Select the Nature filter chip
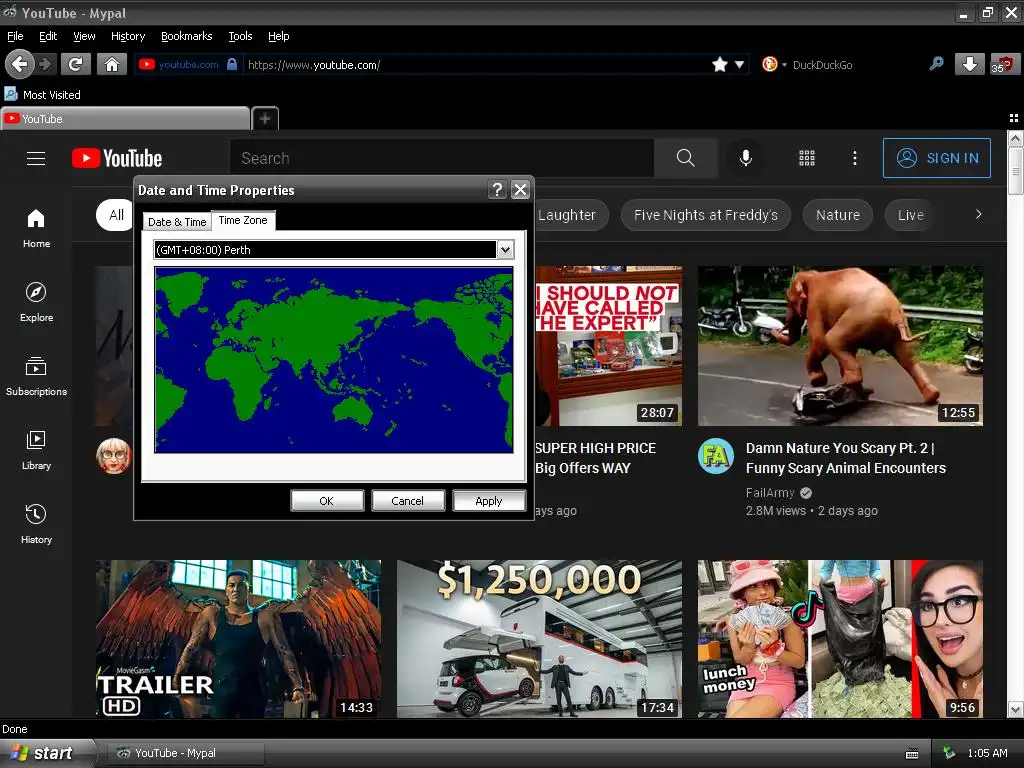1024x768 pixels. coord(838,215)
